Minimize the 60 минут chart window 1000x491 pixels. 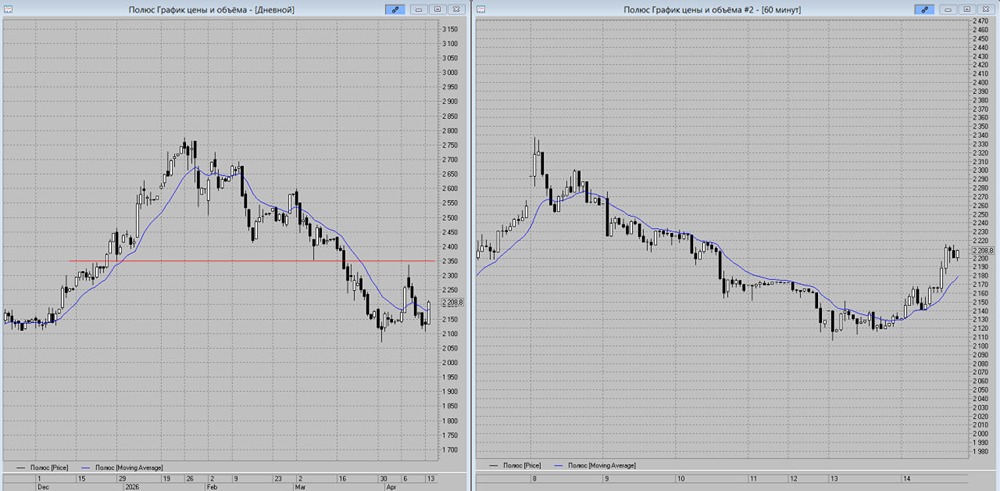coord(949,10)
